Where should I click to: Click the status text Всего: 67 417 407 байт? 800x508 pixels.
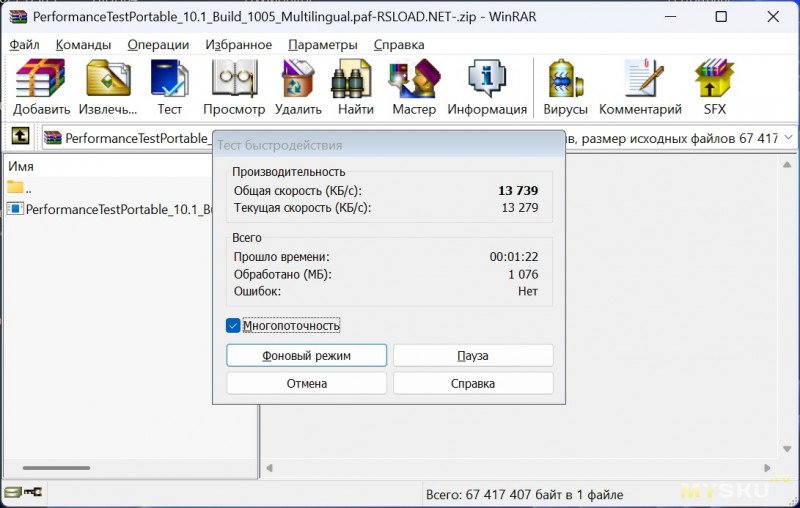pyautogui.click(x=524, y=494)
